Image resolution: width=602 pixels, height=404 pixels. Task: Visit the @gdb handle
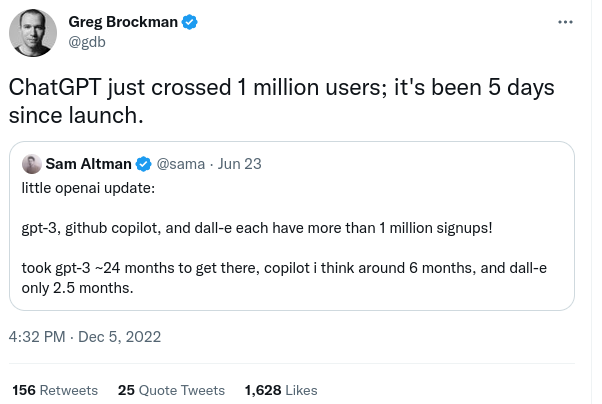pos(87,42)
